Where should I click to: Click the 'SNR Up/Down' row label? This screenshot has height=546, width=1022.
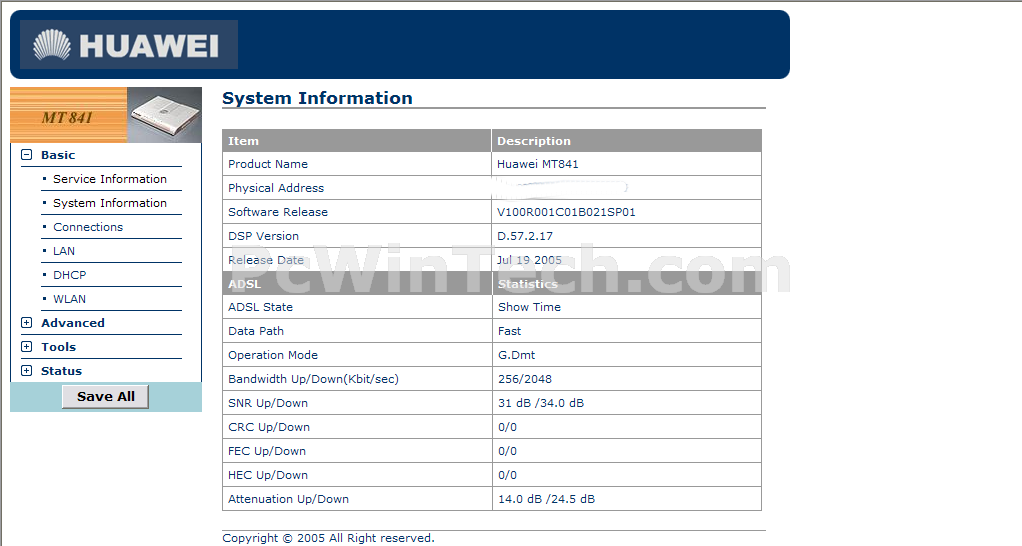(x=268, y=403)
